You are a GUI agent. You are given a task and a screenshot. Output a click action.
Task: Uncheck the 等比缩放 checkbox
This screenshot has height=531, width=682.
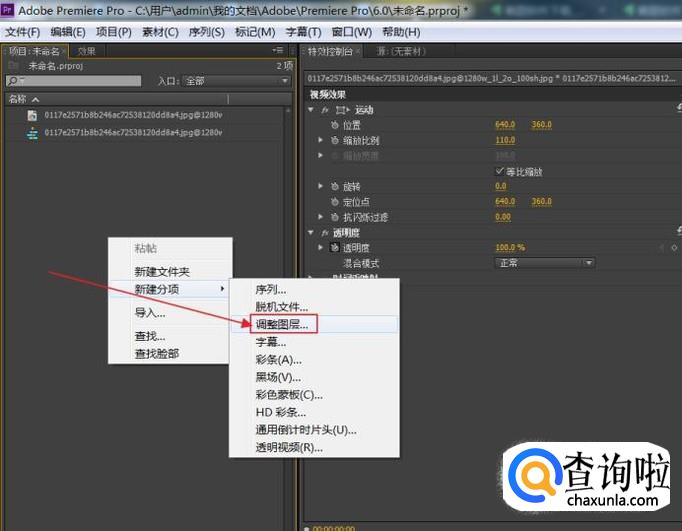pyautogui.click(x=499, y=171)
